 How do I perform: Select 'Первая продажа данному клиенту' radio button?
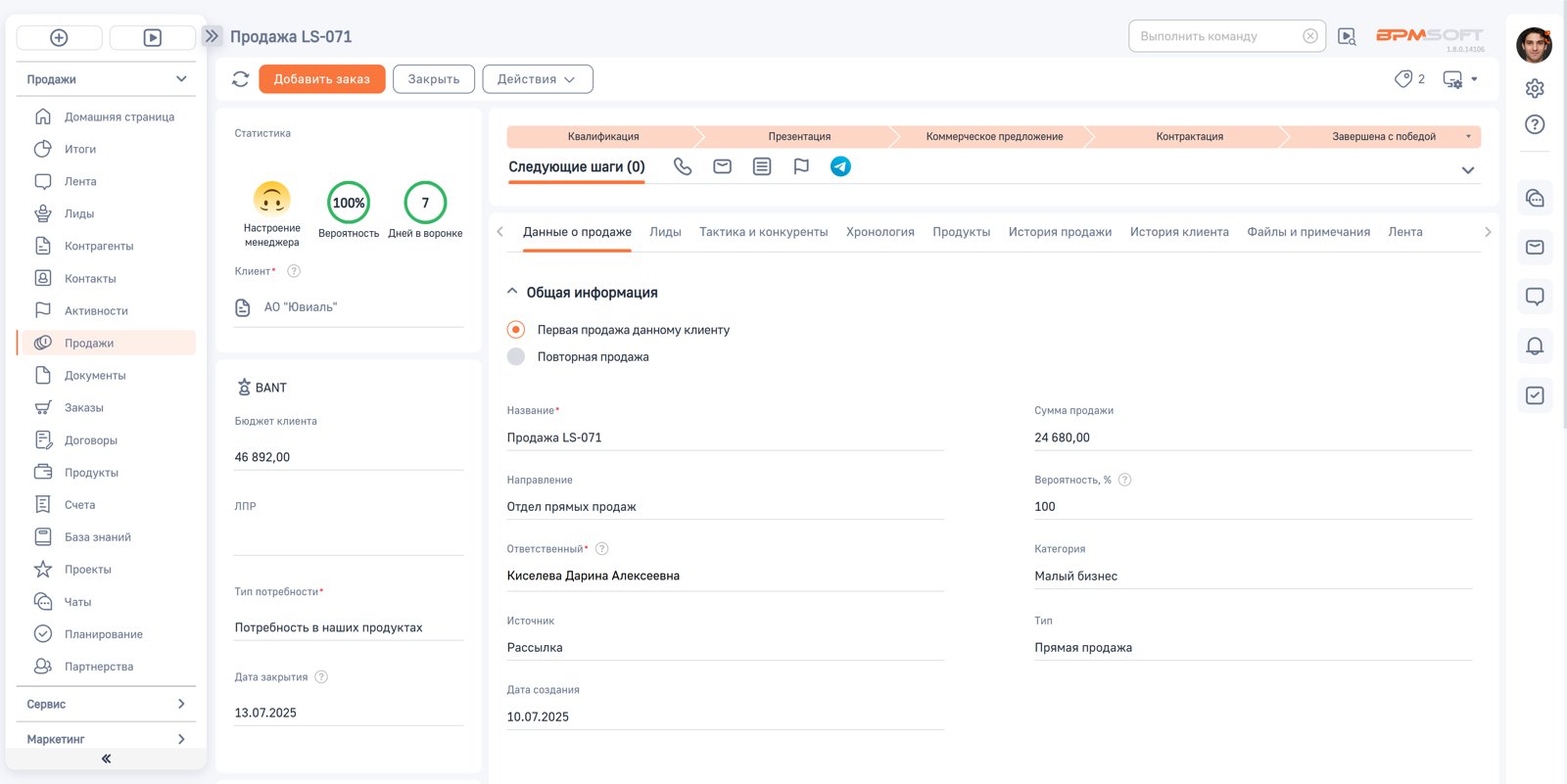click(516, 330)
